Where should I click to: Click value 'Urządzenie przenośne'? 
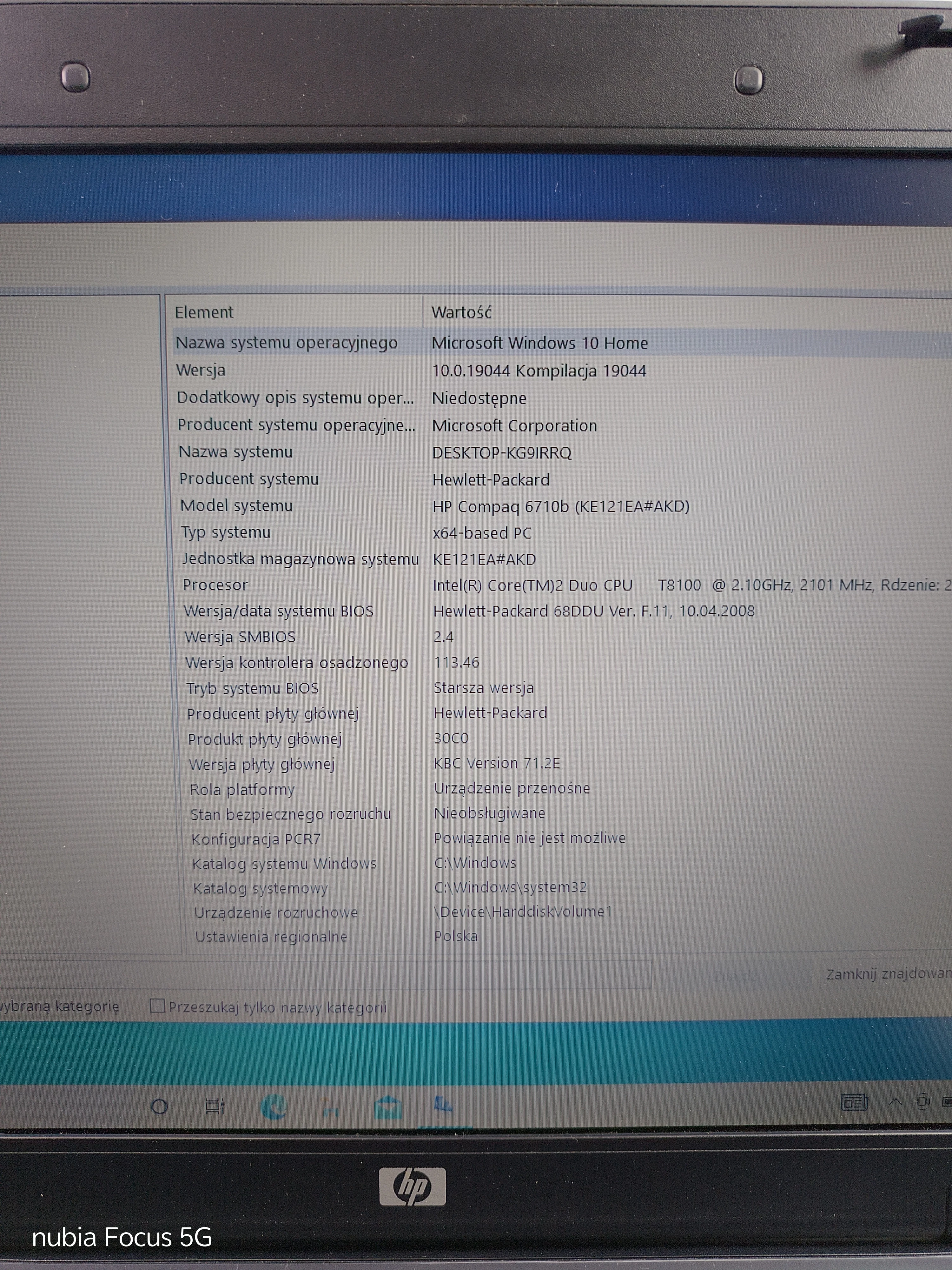pyautogui.click(x=512, y=788)
